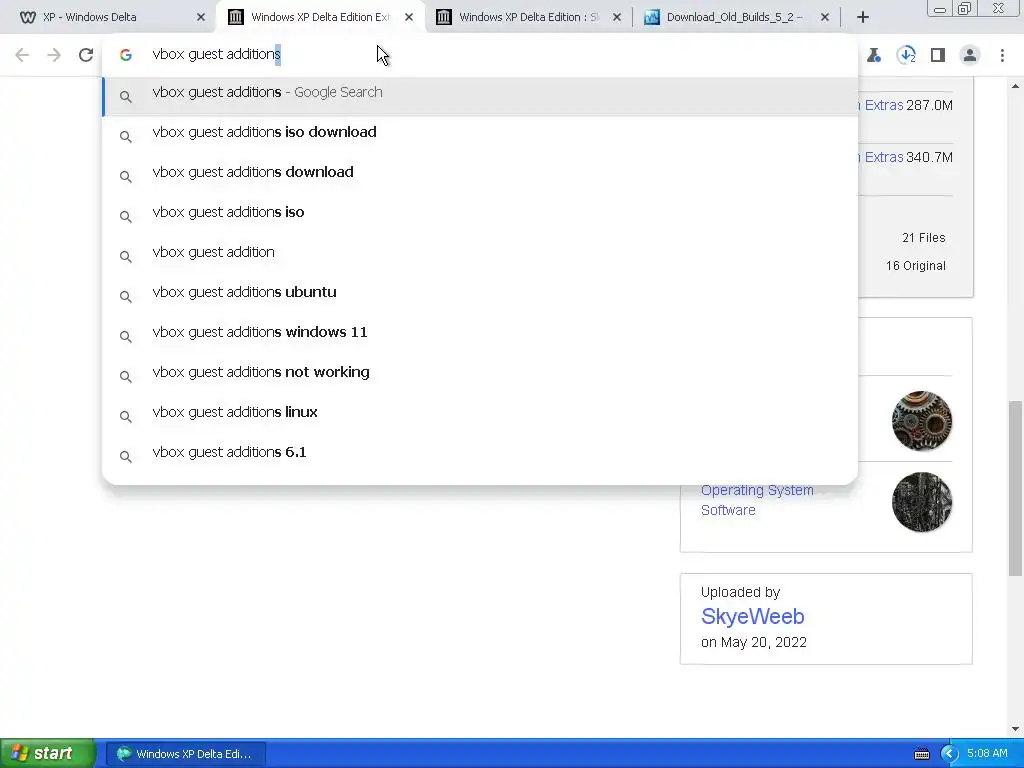
Task: Click the on May 20, 2022 text
Action: pyautogui.click(x=754, y=643)
